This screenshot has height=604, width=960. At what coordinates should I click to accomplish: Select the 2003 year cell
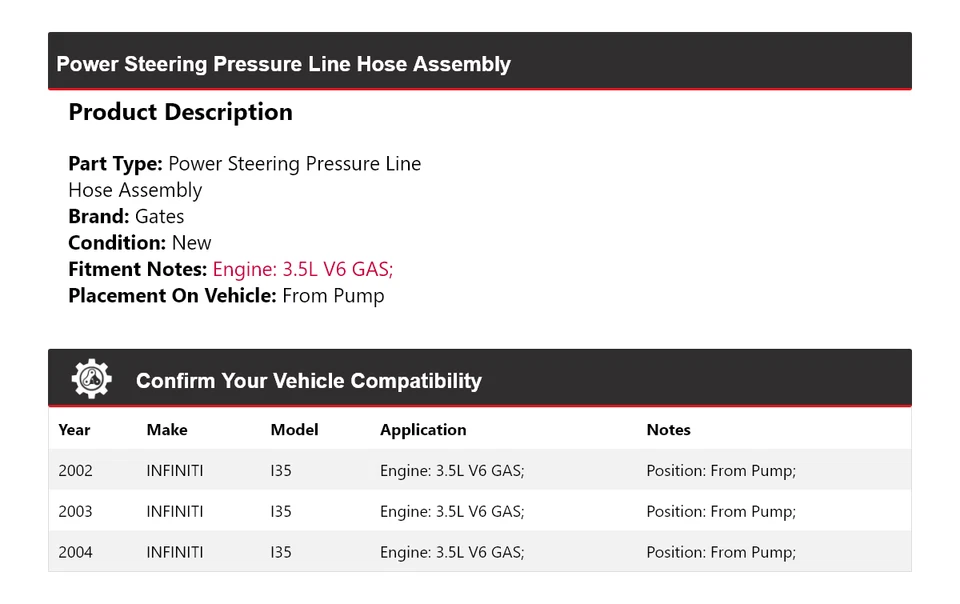click(75, 512)
